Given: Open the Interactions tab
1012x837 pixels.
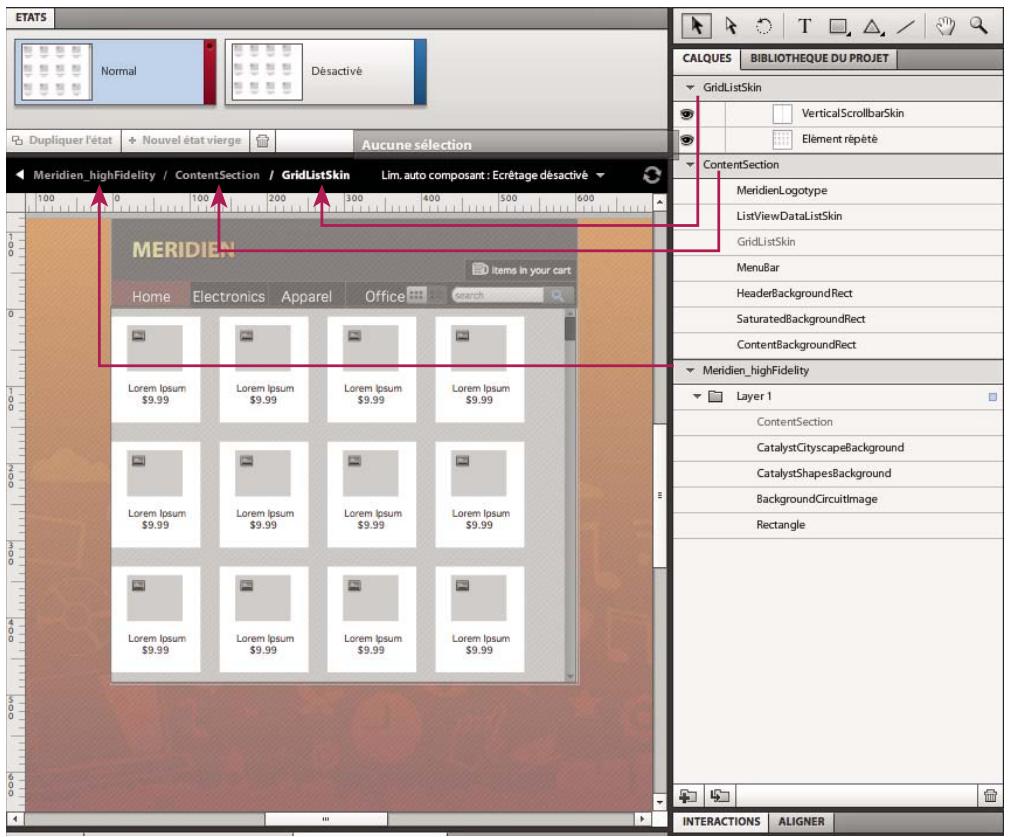Looking at the screenshot, I should [x=721, y=822].
